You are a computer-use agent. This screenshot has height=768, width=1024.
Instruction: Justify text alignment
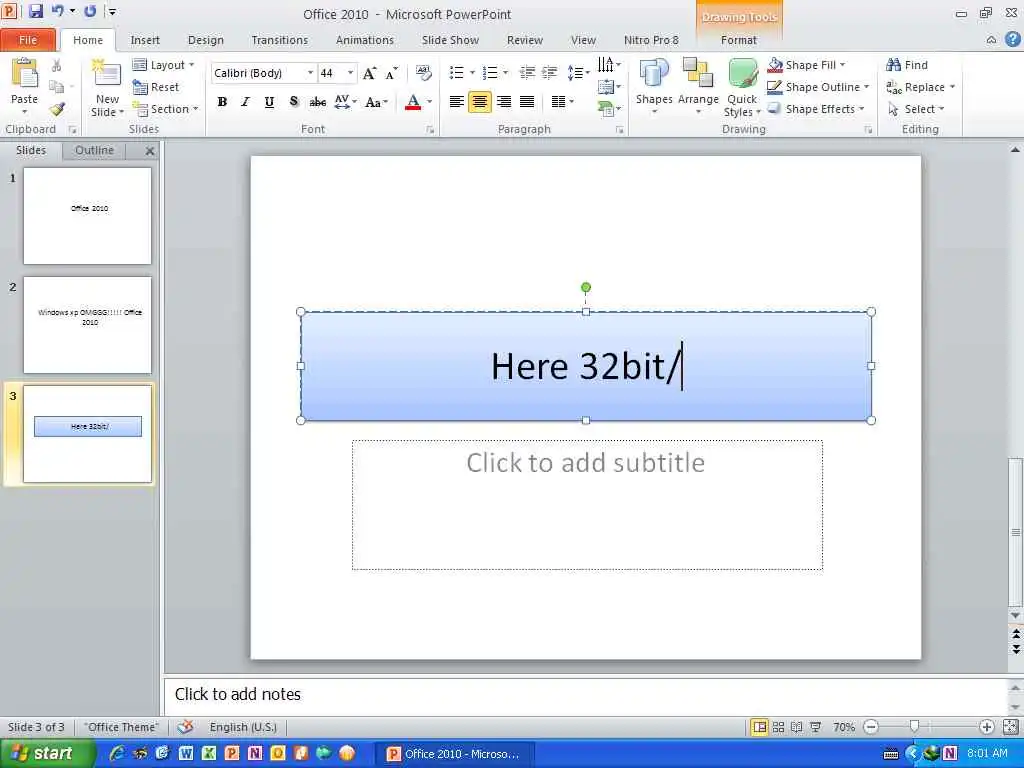point(527,102)
